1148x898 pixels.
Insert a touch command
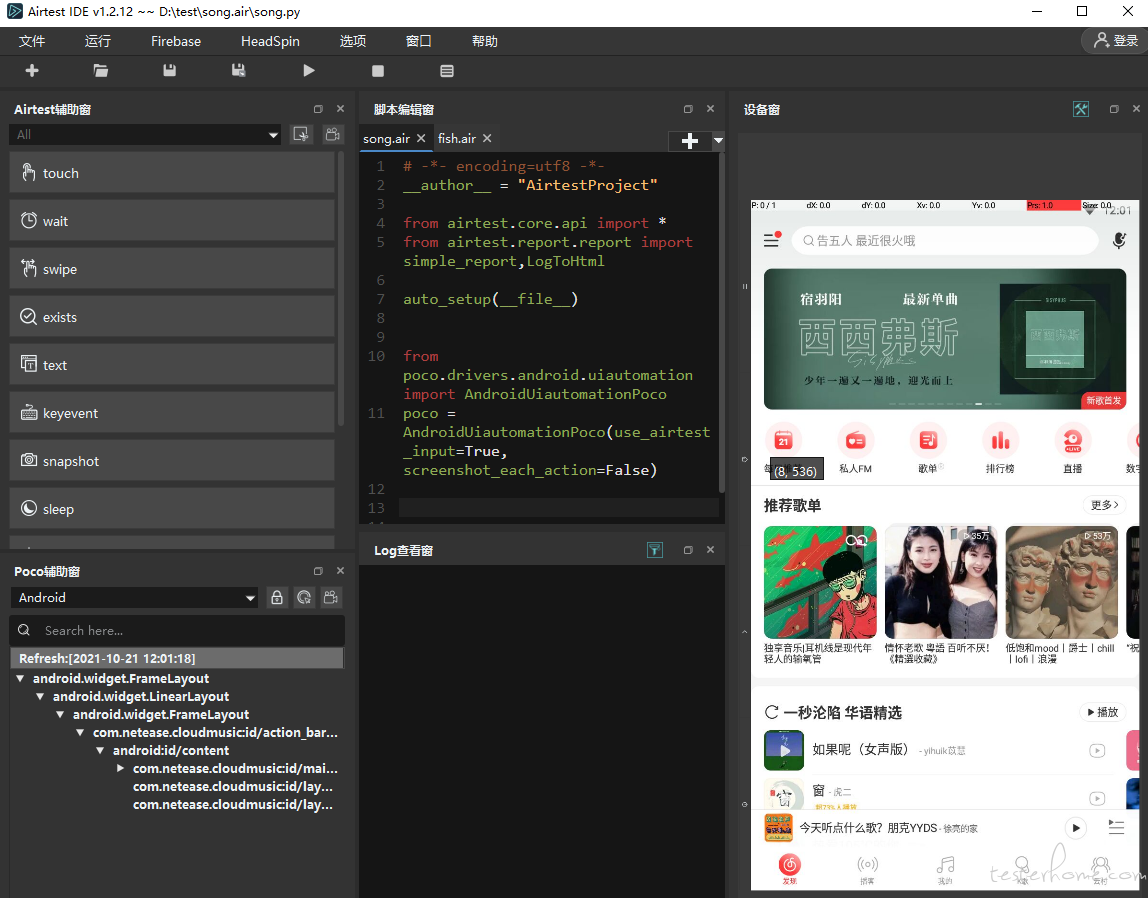tap(172, 173)
